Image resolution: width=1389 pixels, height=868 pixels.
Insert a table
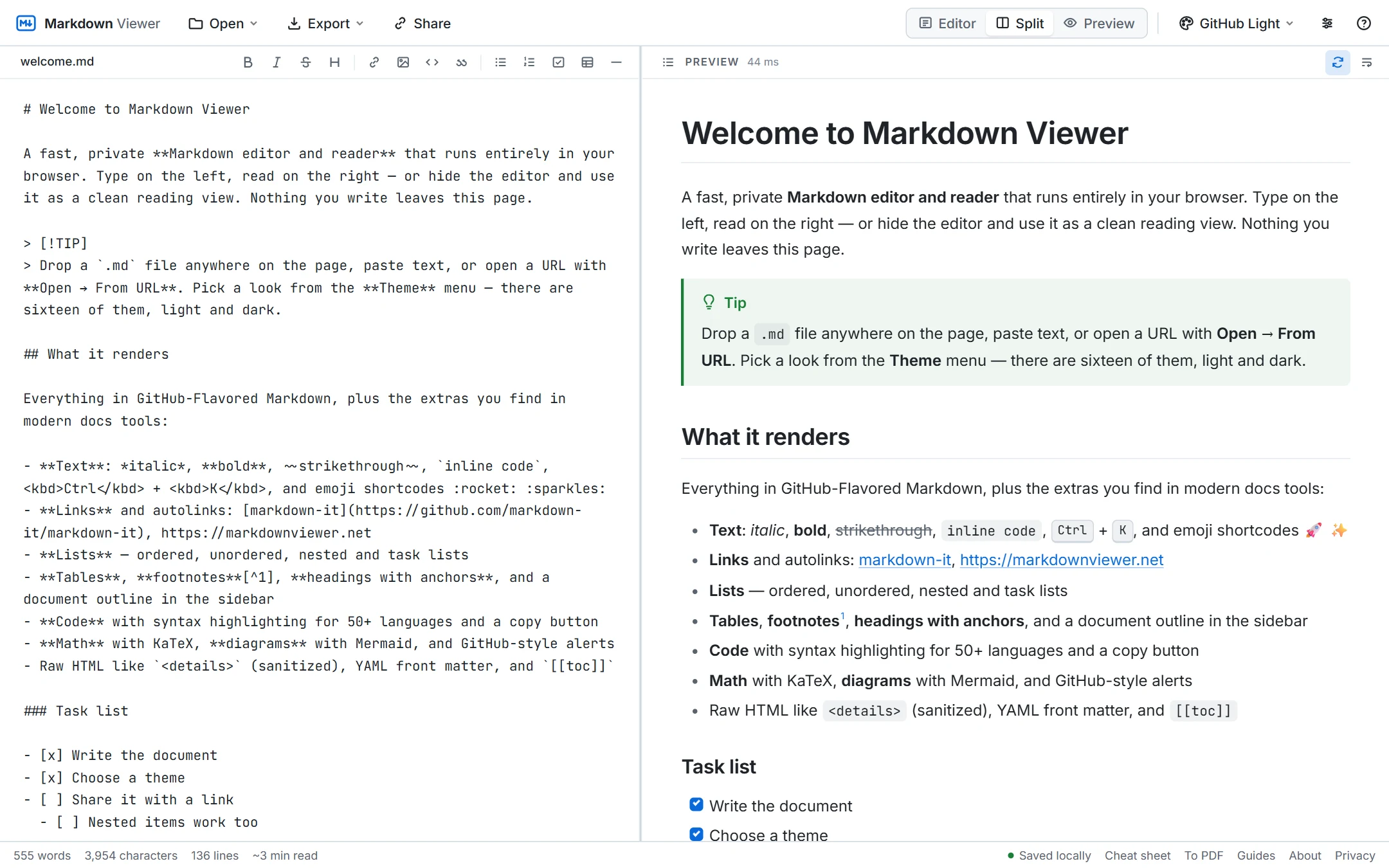(x=587, y=62)
